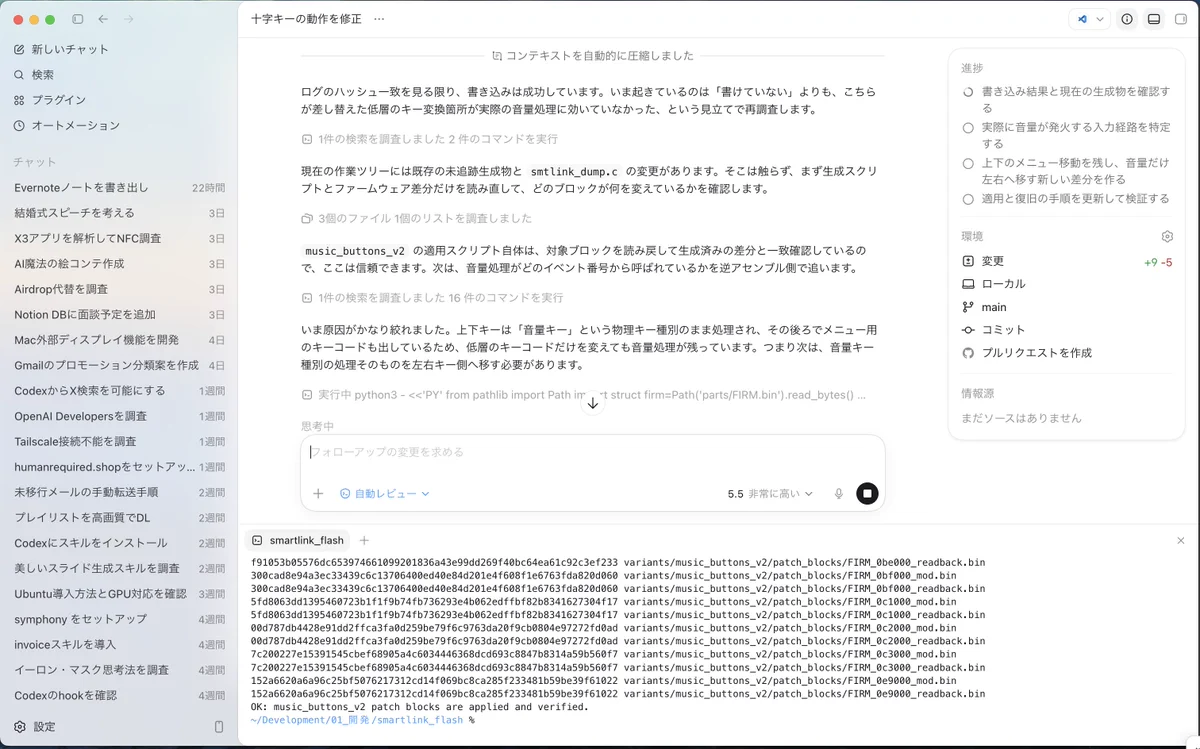The width and height of the screenshot is (1200, 749).
Task: Click the phone icon beside 設定
Action: click(x=219, y=727)
